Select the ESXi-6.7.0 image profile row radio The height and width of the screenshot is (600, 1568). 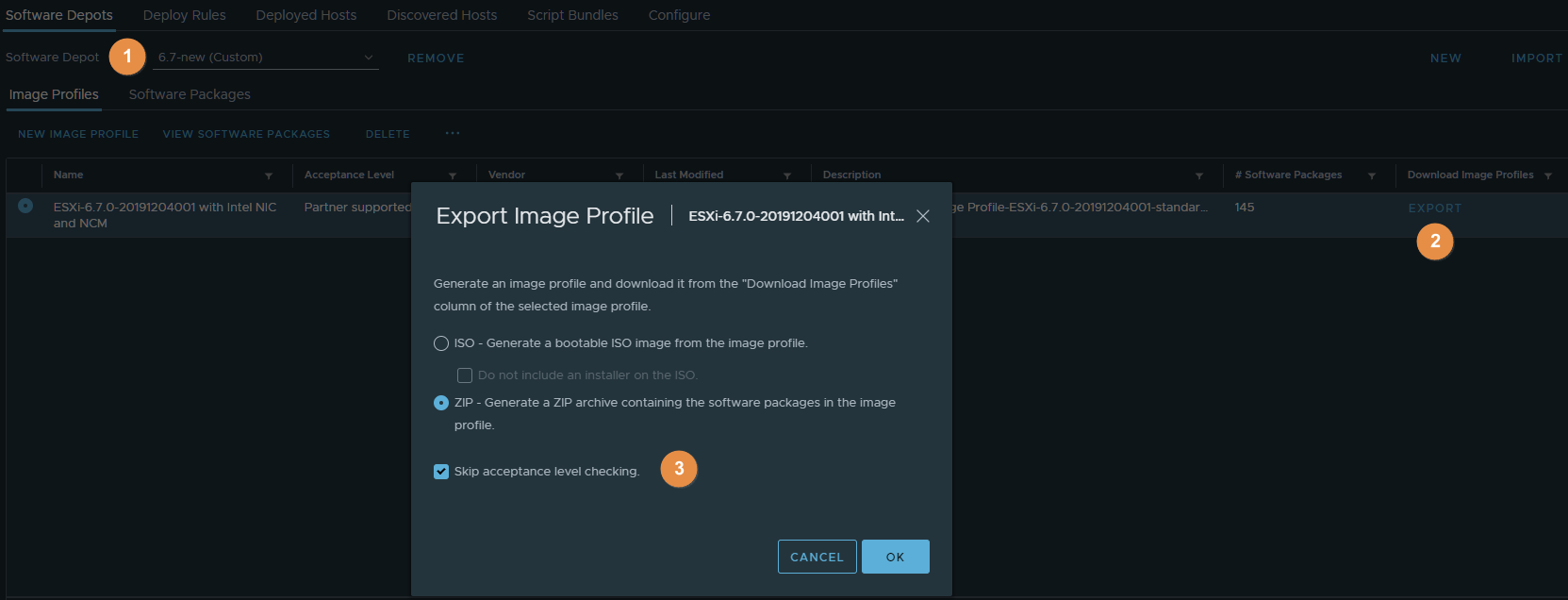tap(25, 206)
